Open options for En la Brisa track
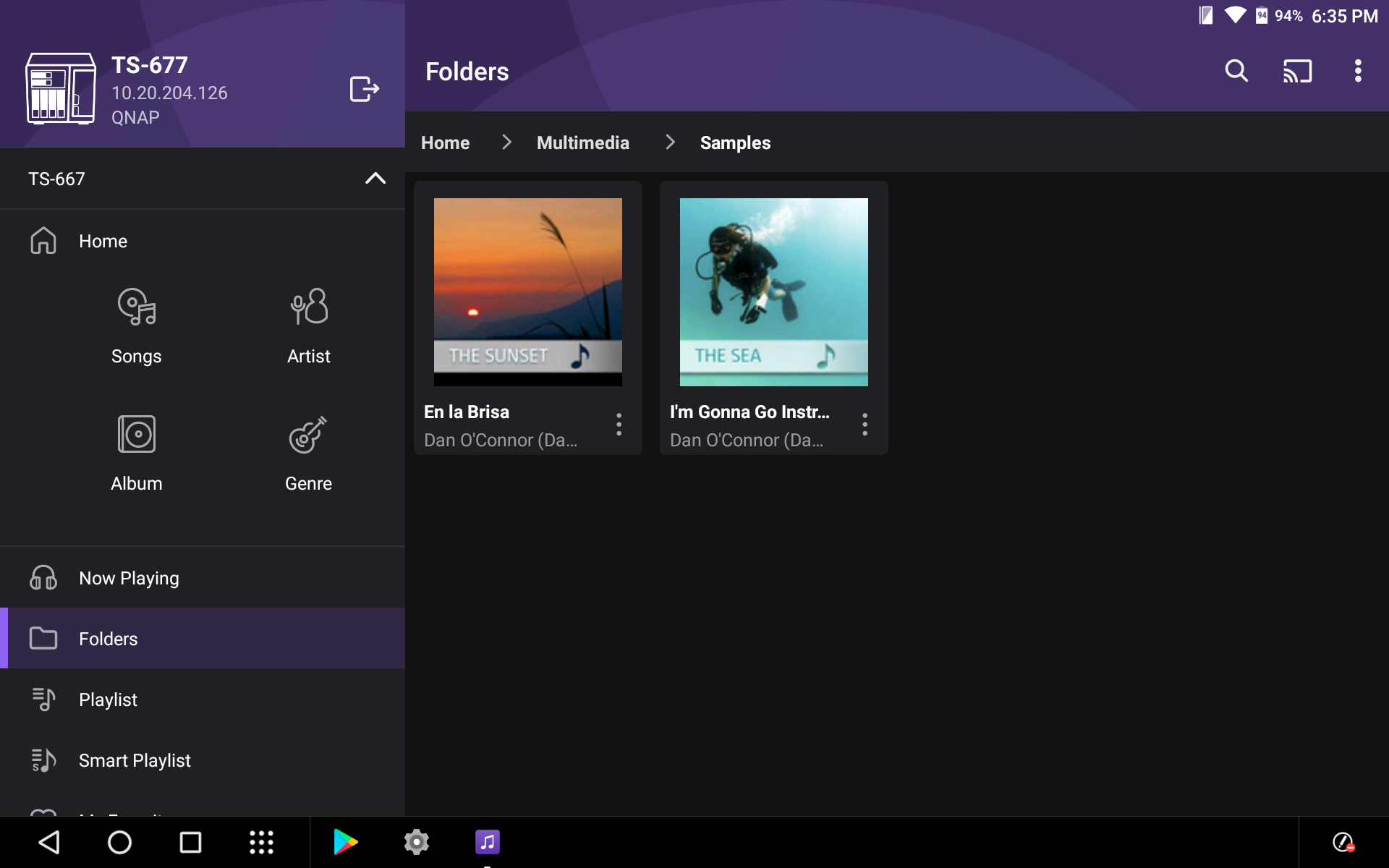Image resolution: width=1389 pixels, height=868 pixels. click(619, 425)
